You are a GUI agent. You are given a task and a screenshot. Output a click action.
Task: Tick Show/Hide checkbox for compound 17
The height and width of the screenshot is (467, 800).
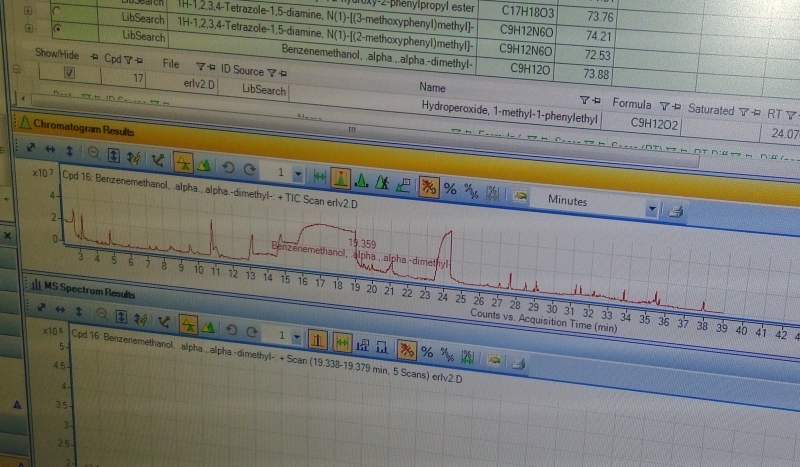click(x=70, y=73)
